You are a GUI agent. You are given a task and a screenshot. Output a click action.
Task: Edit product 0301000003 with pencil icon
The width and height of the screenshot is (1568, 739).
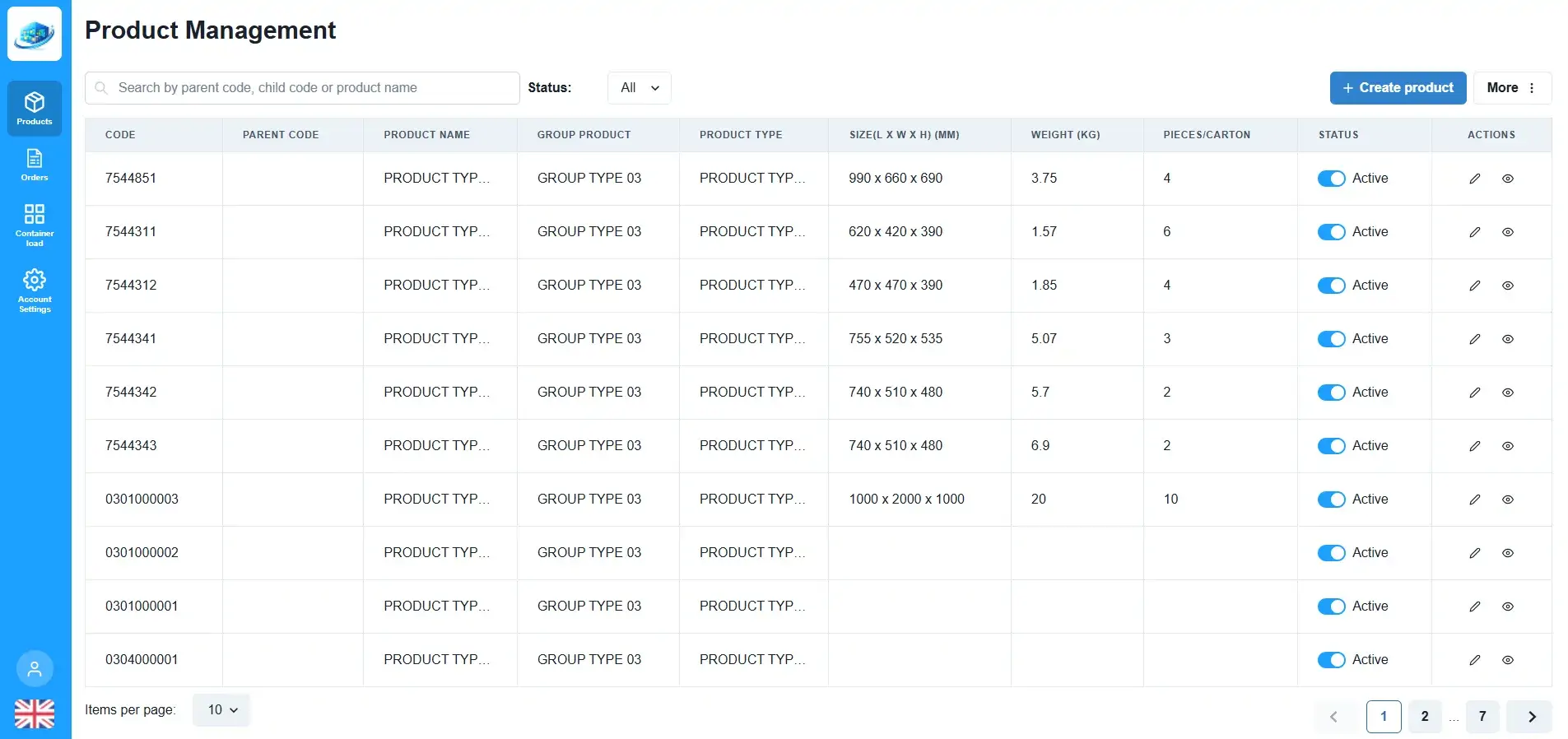tap(1475, 500)
